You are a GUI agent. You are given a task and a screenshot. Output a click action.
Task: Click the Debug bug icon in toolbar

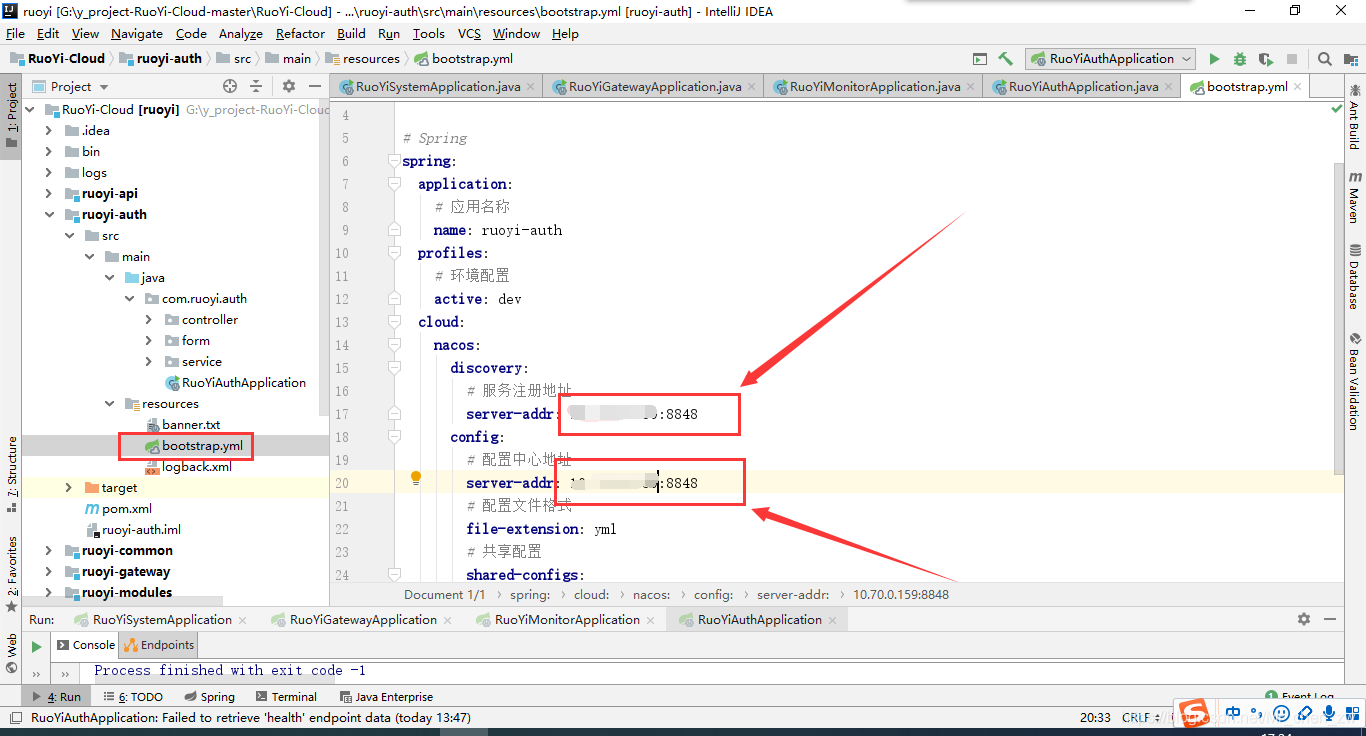1240,59
